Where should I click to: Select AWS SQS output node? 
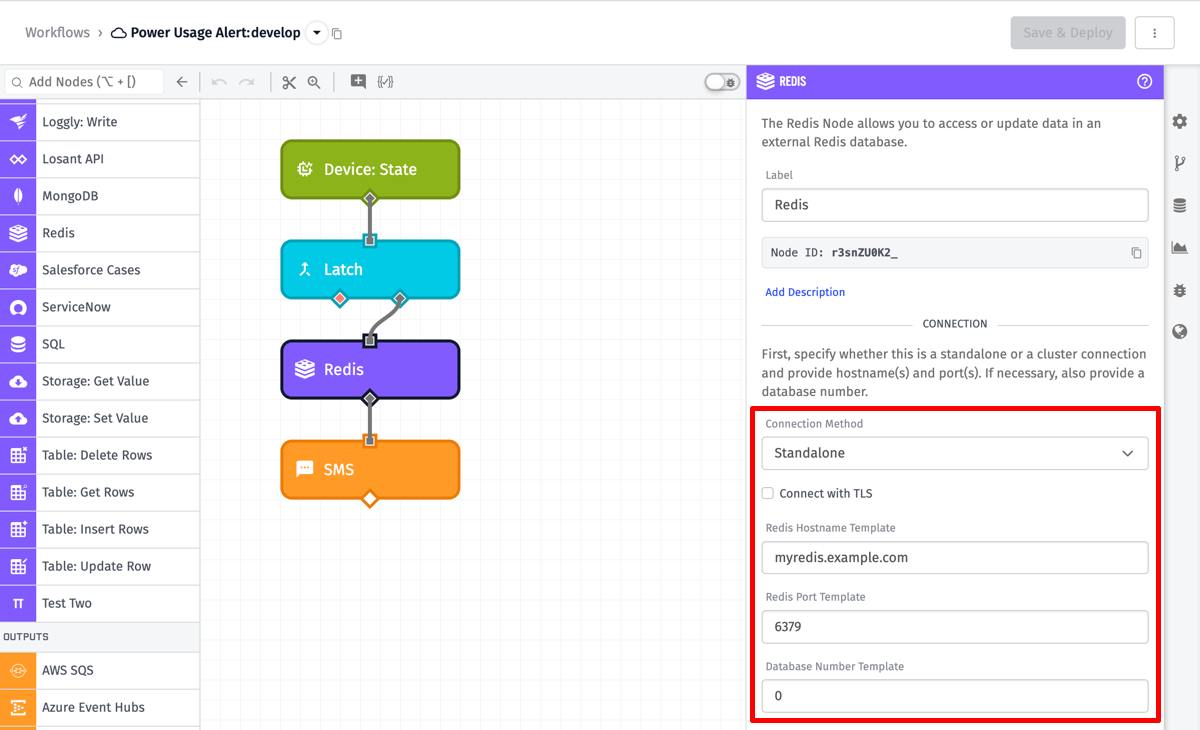[100, 670]
